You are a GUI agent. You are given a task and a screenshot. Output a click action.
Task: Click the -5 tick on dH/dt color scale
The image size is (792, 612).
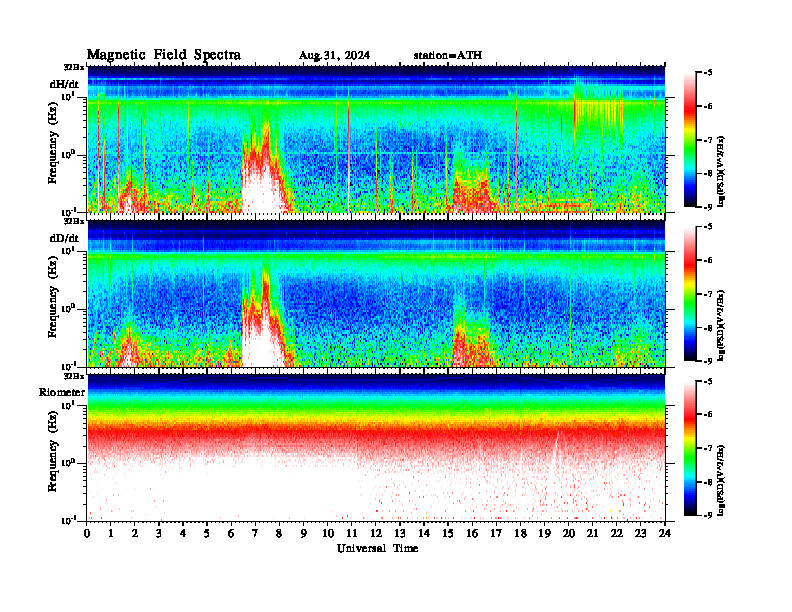(708, 73)
